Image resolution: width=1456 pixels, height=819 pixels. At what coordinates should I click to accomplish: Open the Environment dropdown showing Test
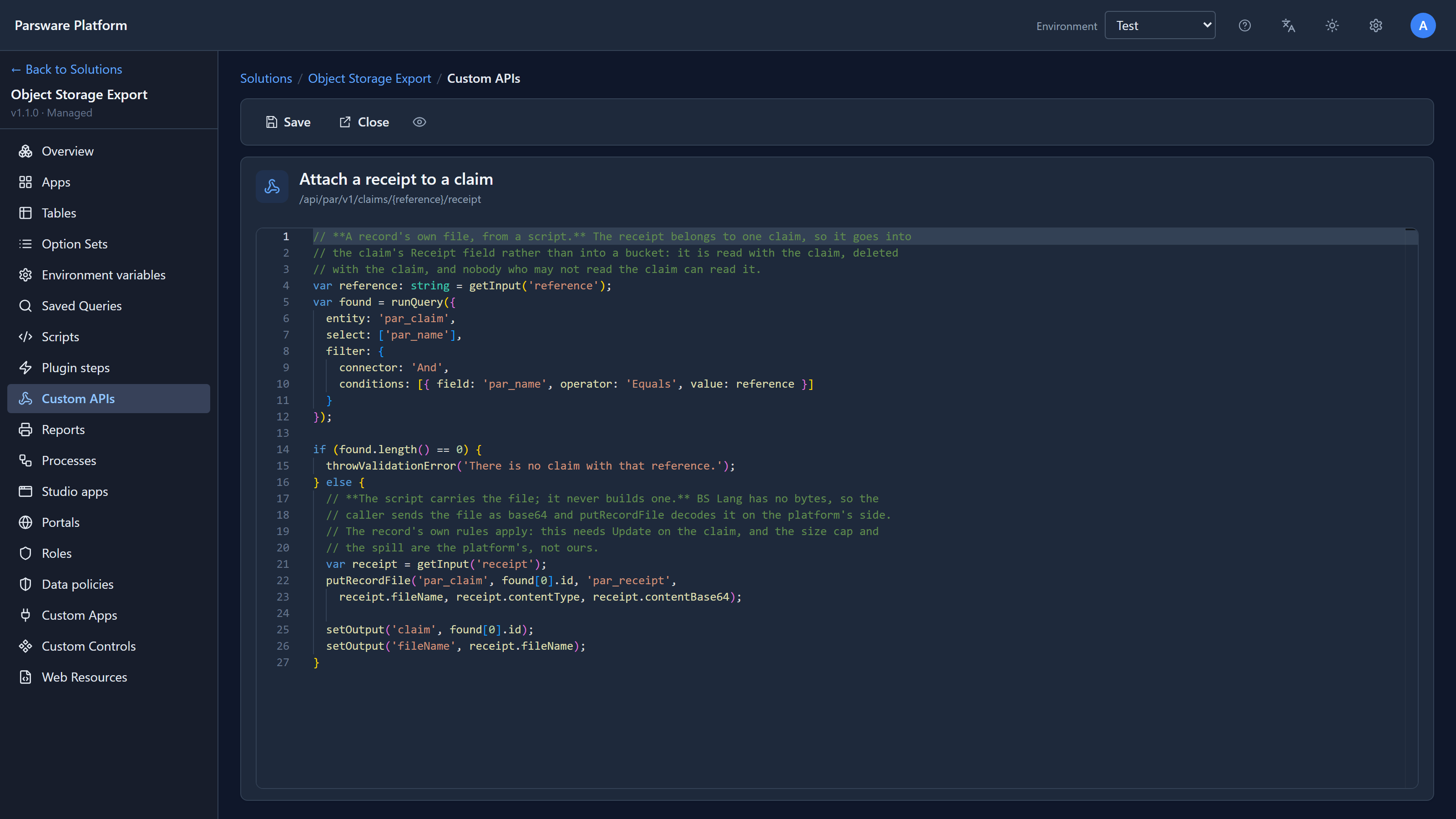coord(1160,25)
